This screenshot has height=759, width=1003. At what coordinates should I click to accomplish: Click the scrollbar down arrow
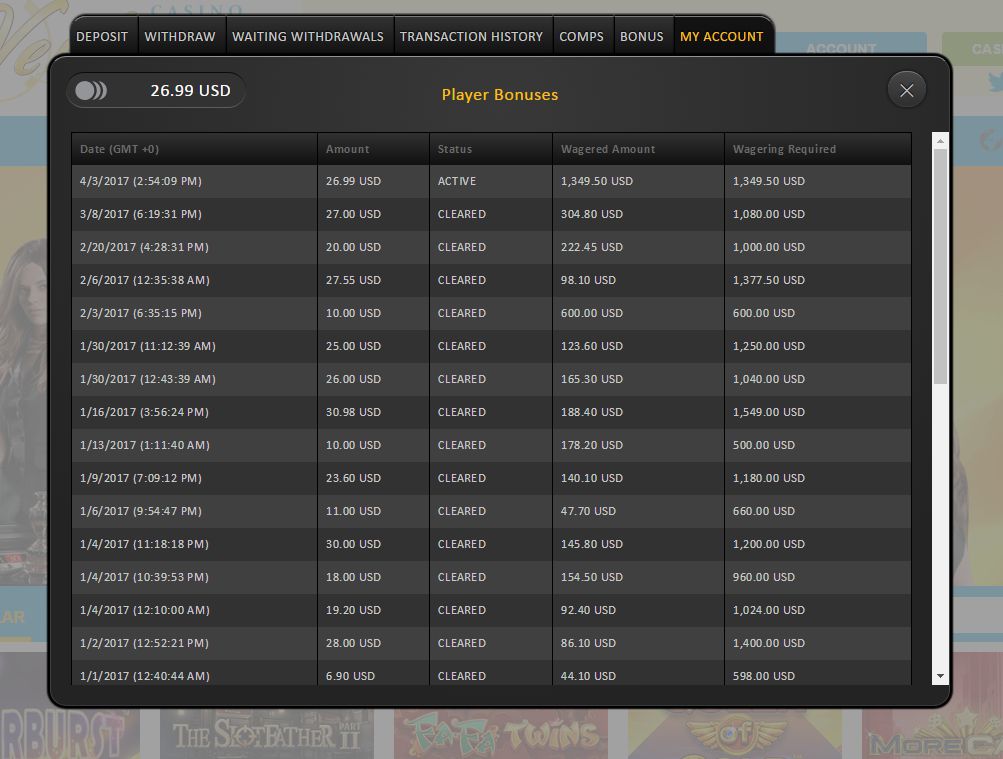(940, 676)
